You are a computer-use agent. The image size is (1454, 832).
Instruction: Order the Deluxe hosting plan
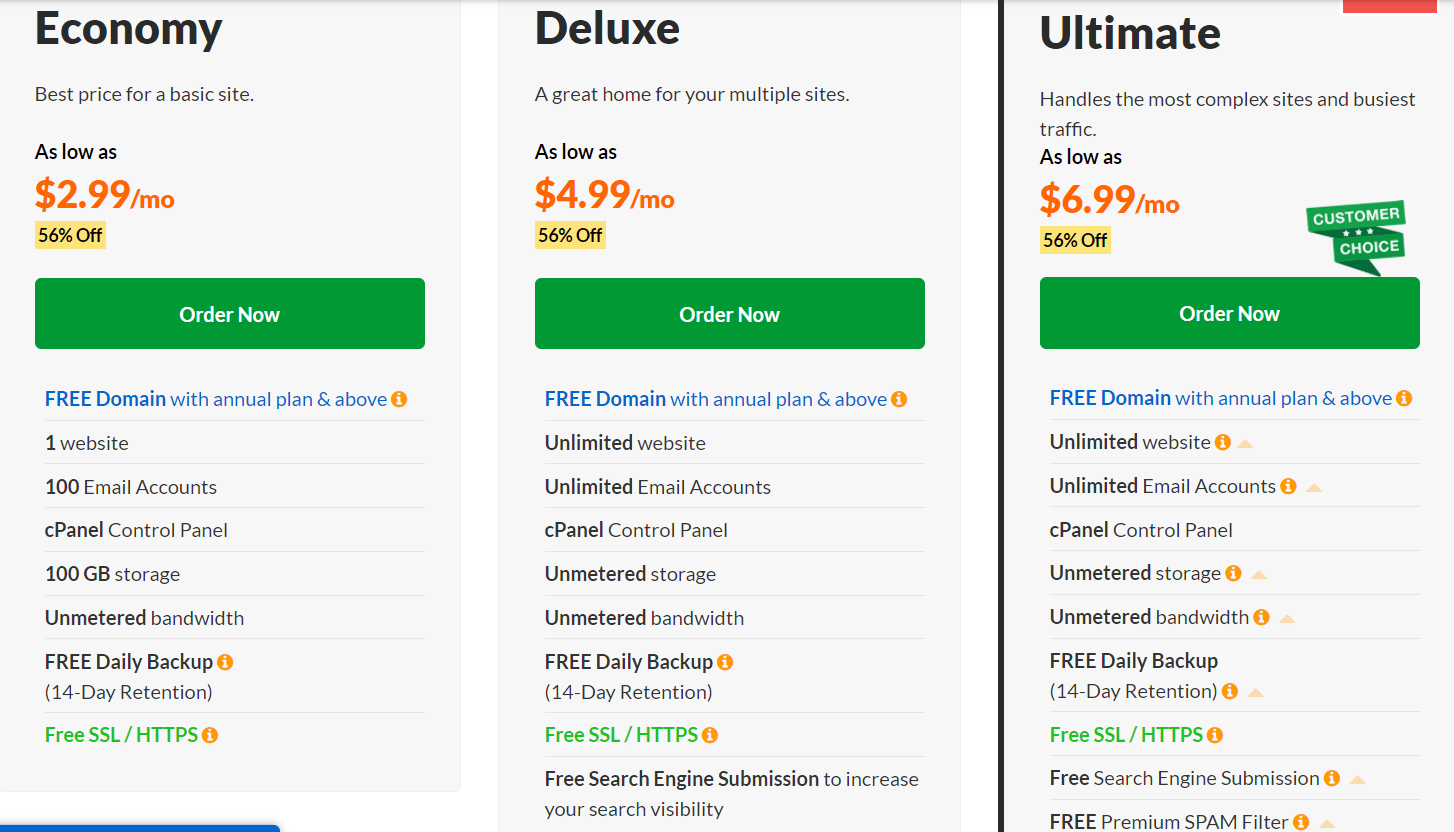point(730,314)
